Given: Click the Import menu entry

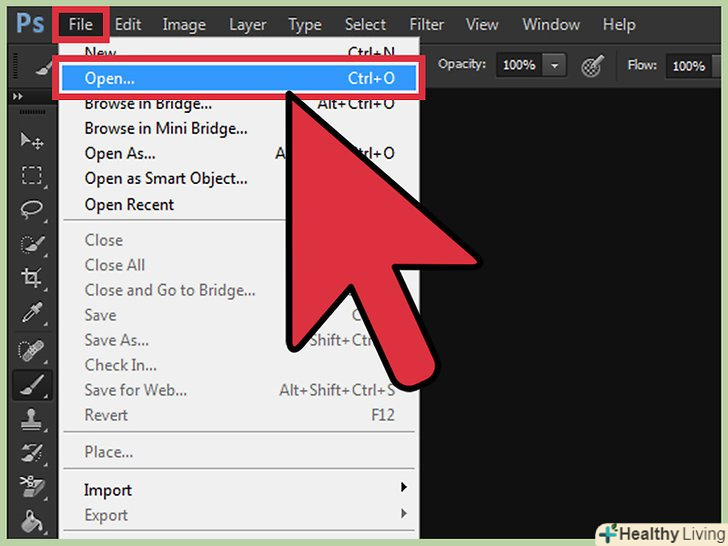Looking at the screenshot, I should point(108,490).
